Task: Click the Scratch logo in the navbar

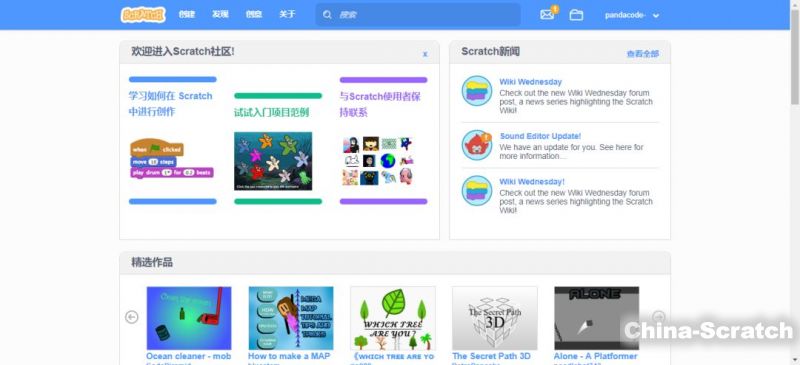Action: coord(143,14)
